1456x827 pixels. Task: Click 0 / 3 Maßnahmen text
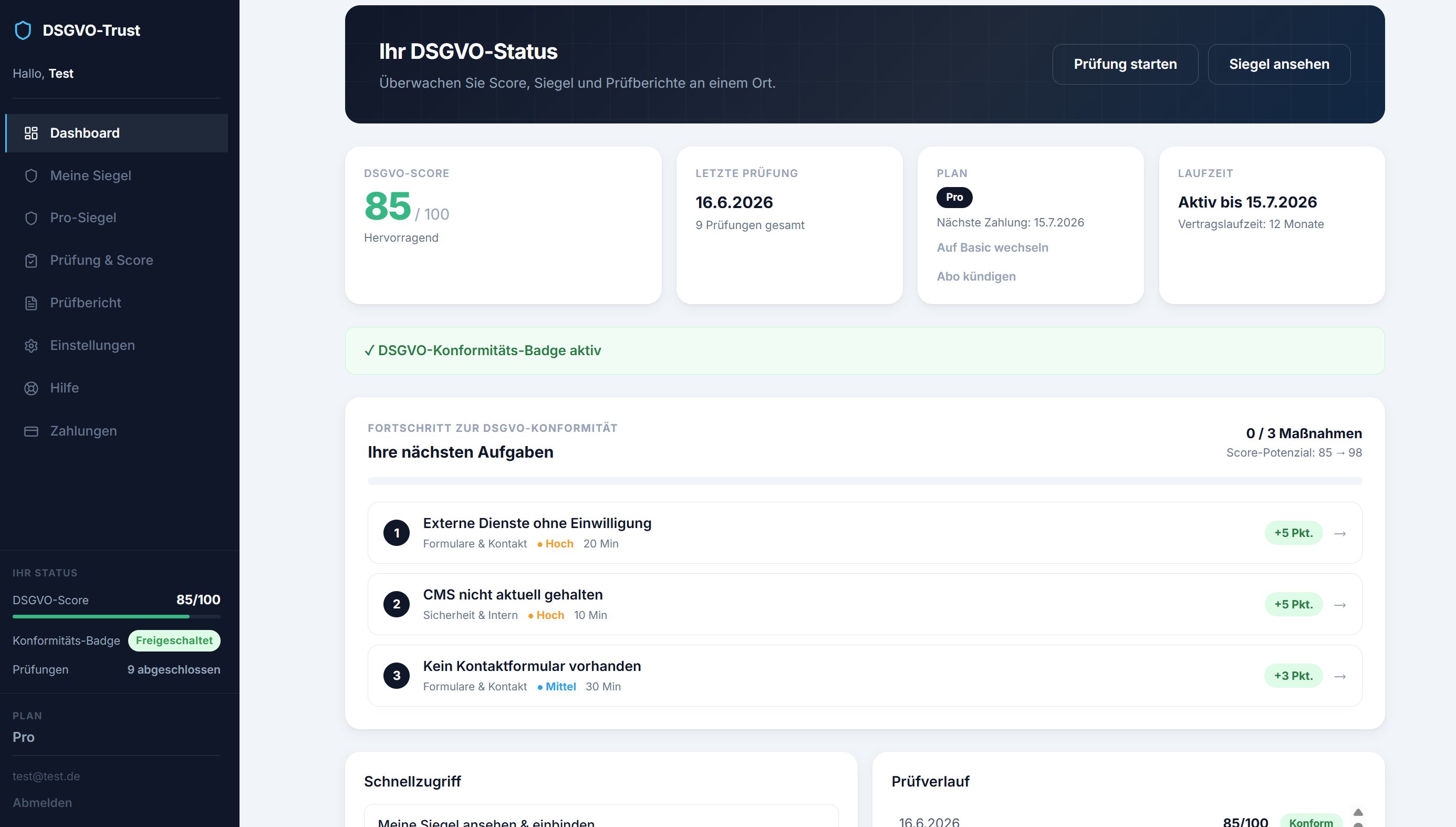[1304, 433]
